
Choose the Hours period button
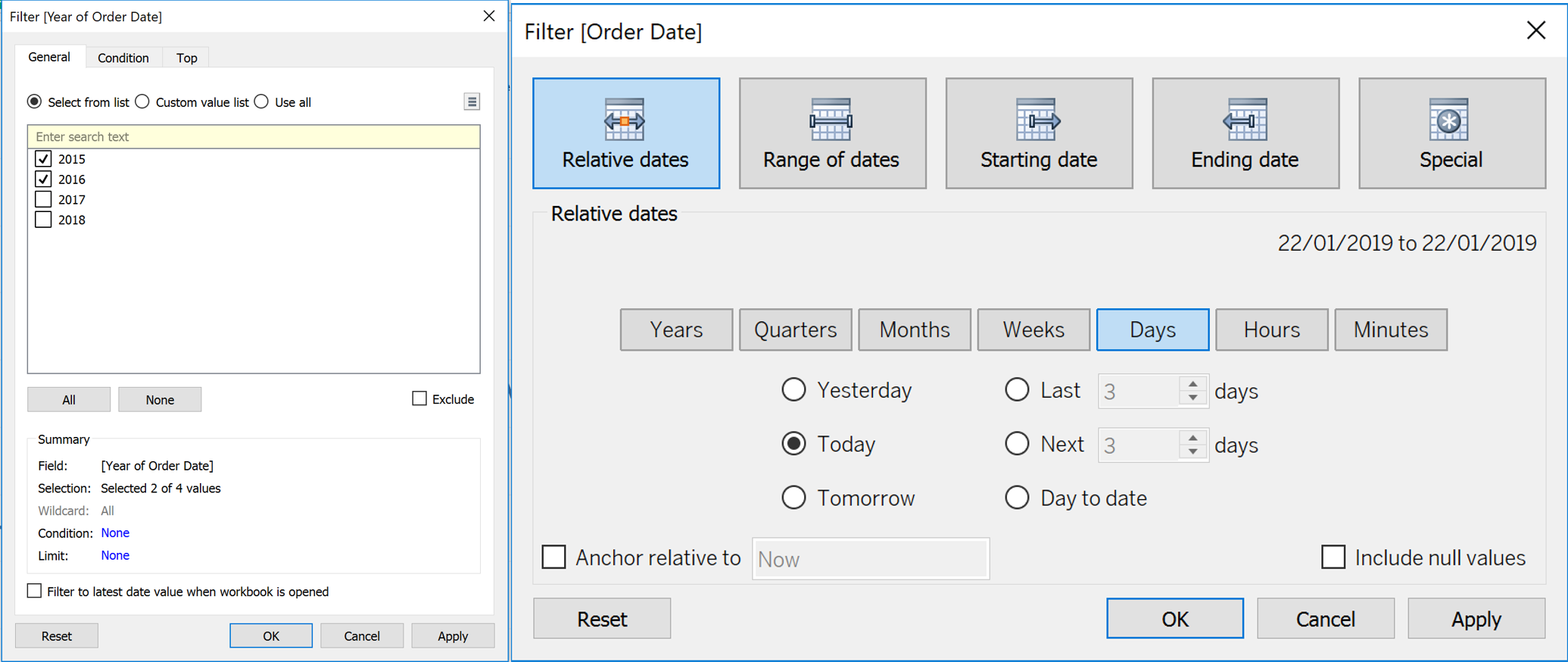(1272, 329)
